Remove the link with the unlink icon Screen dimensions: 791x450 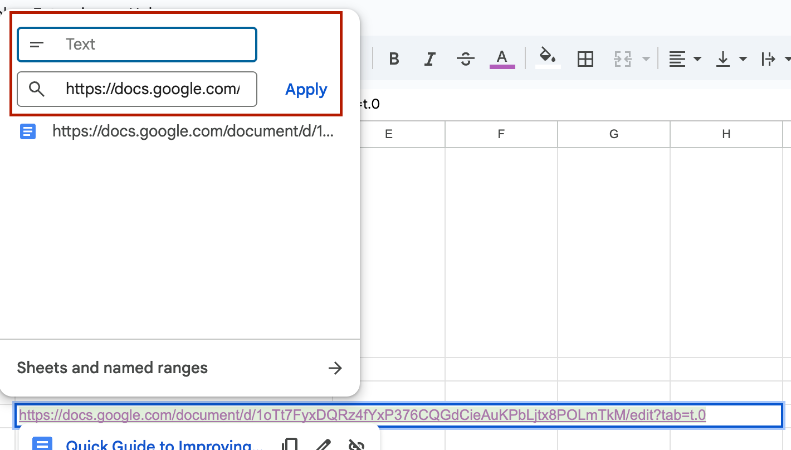pyautogui.click(x=356, y=444)
